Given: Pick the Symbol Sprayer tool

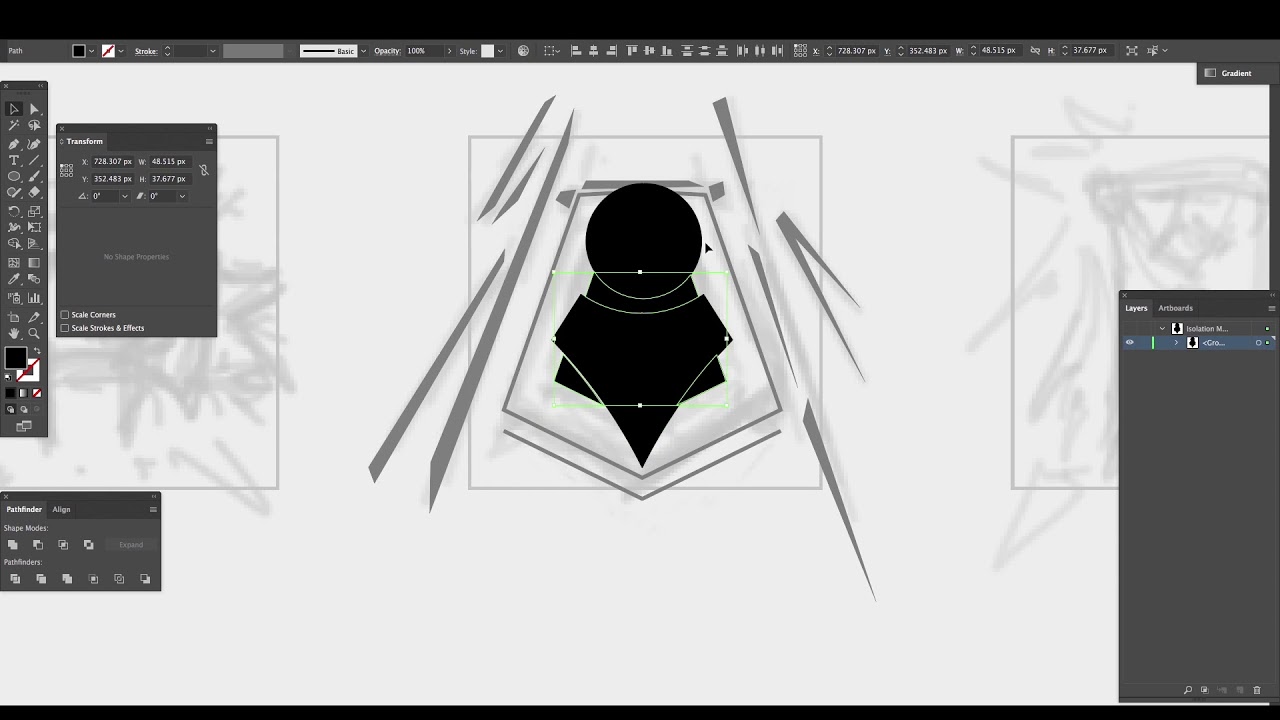Looking at the screenshot, I should pos(14,297).
